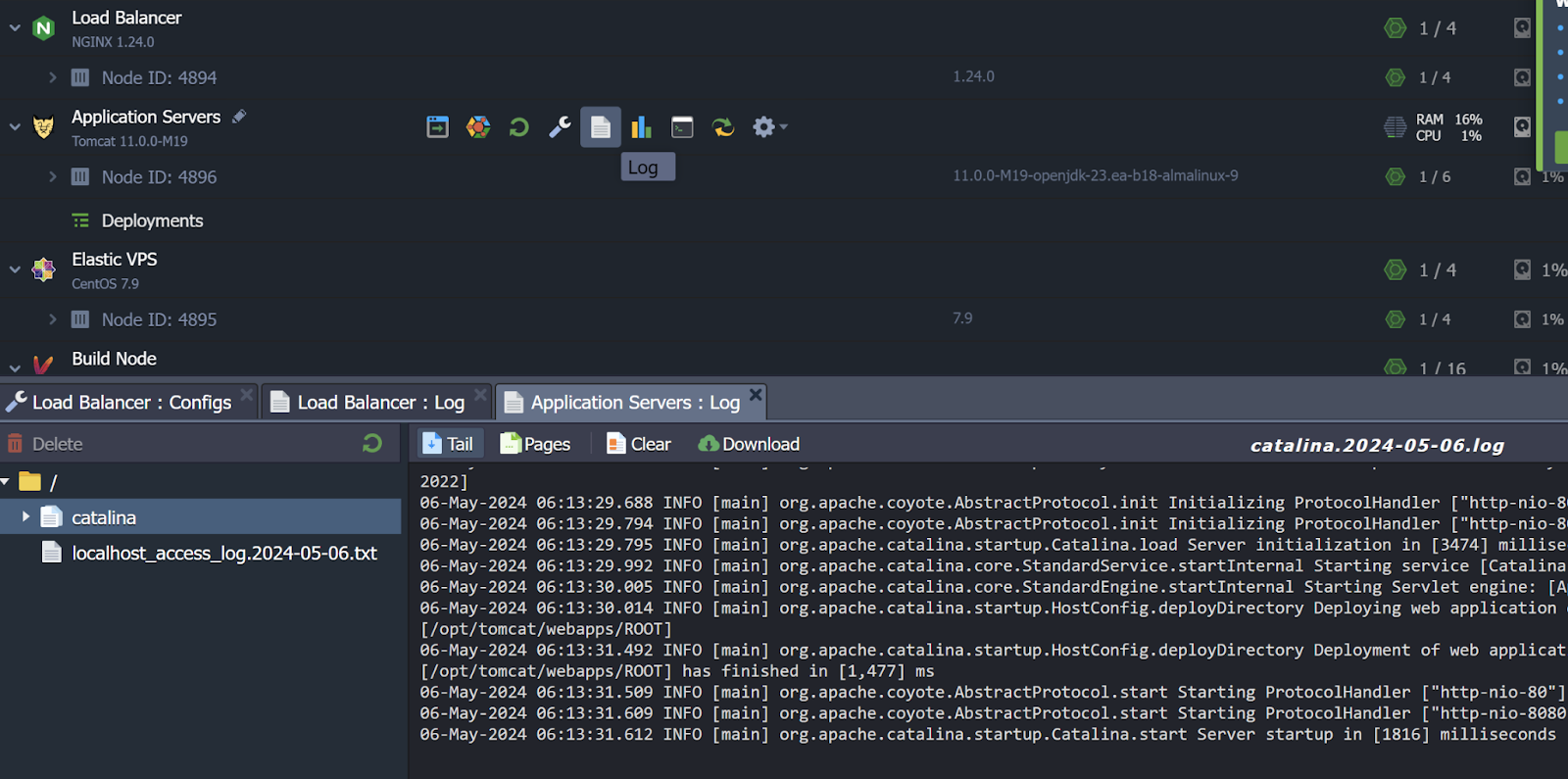This screenshot has height=779, width=1568.
Task: Expand Node ID 4894 details
Action: click(x=53, y=77)
